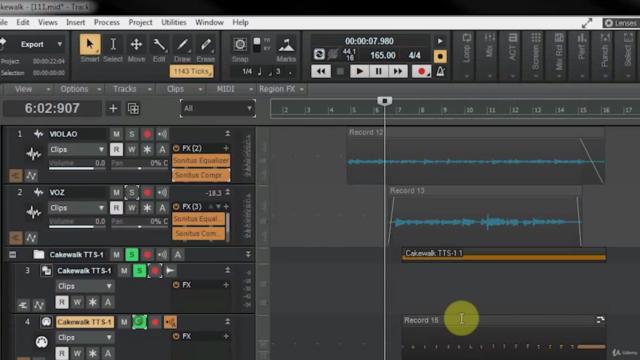The image size is (640, 360).
Task: Open the Screen module
Action: coord(536,55)
